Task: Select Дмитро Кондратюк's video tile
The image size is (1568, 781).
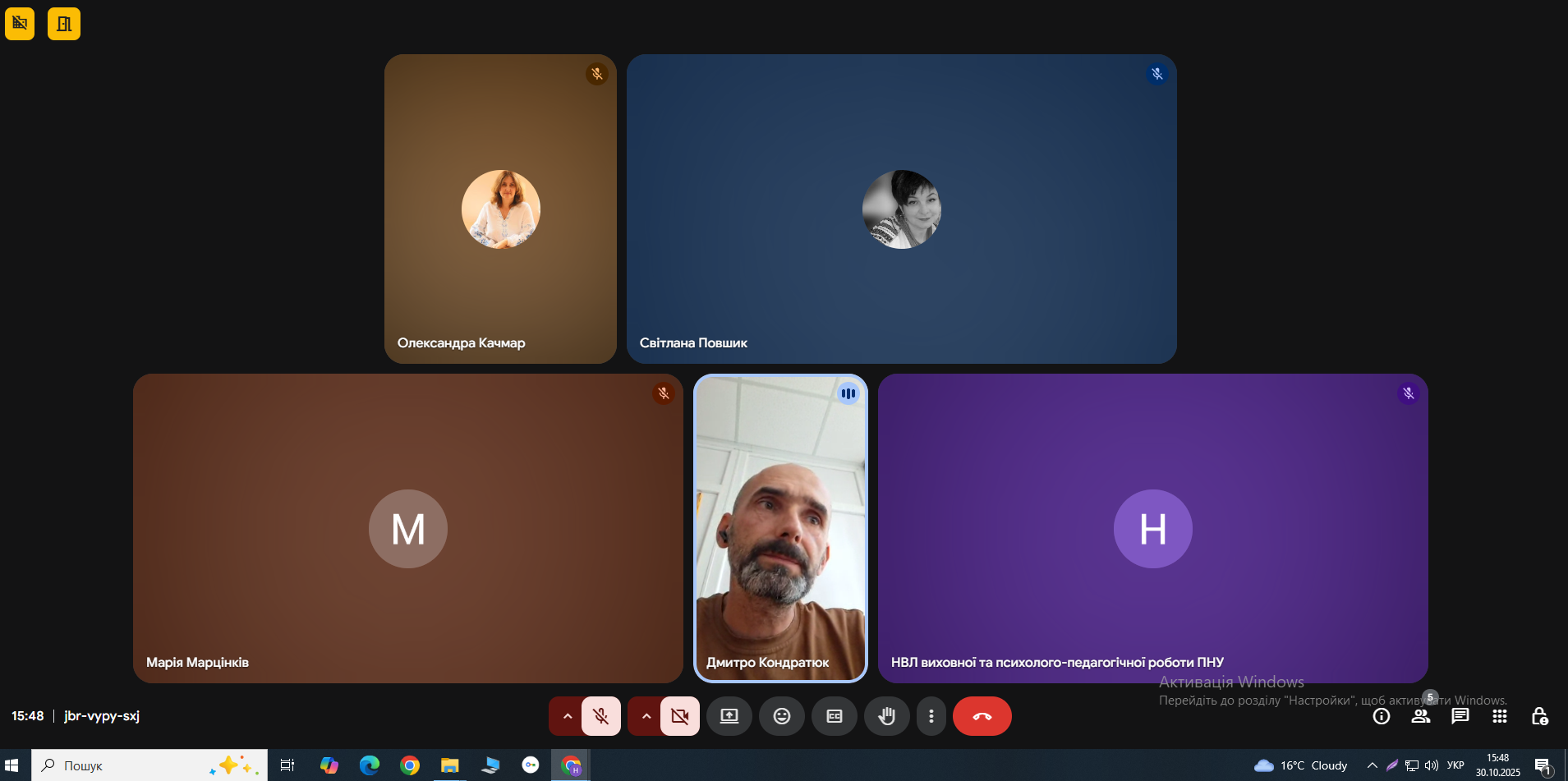Action: click(x=780, y=528)
